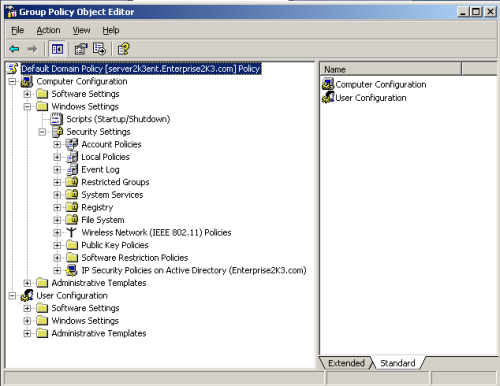Select User Configuration text in right pane
500x386 pixels.
[x=371, y=98]
